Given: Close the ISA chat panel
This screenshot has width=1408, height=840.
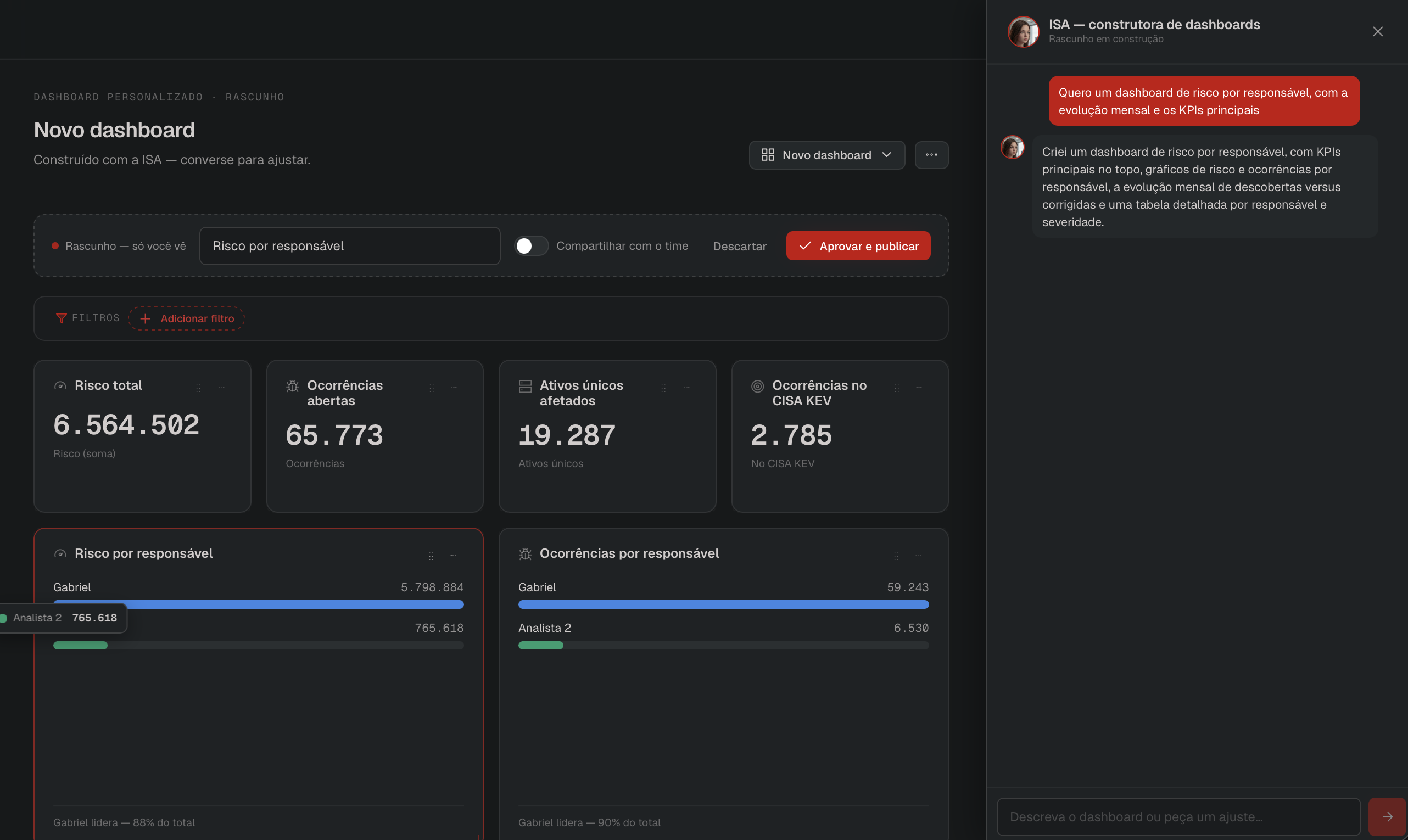Looking at the screenshot, I should click(x=1377, y=32).
